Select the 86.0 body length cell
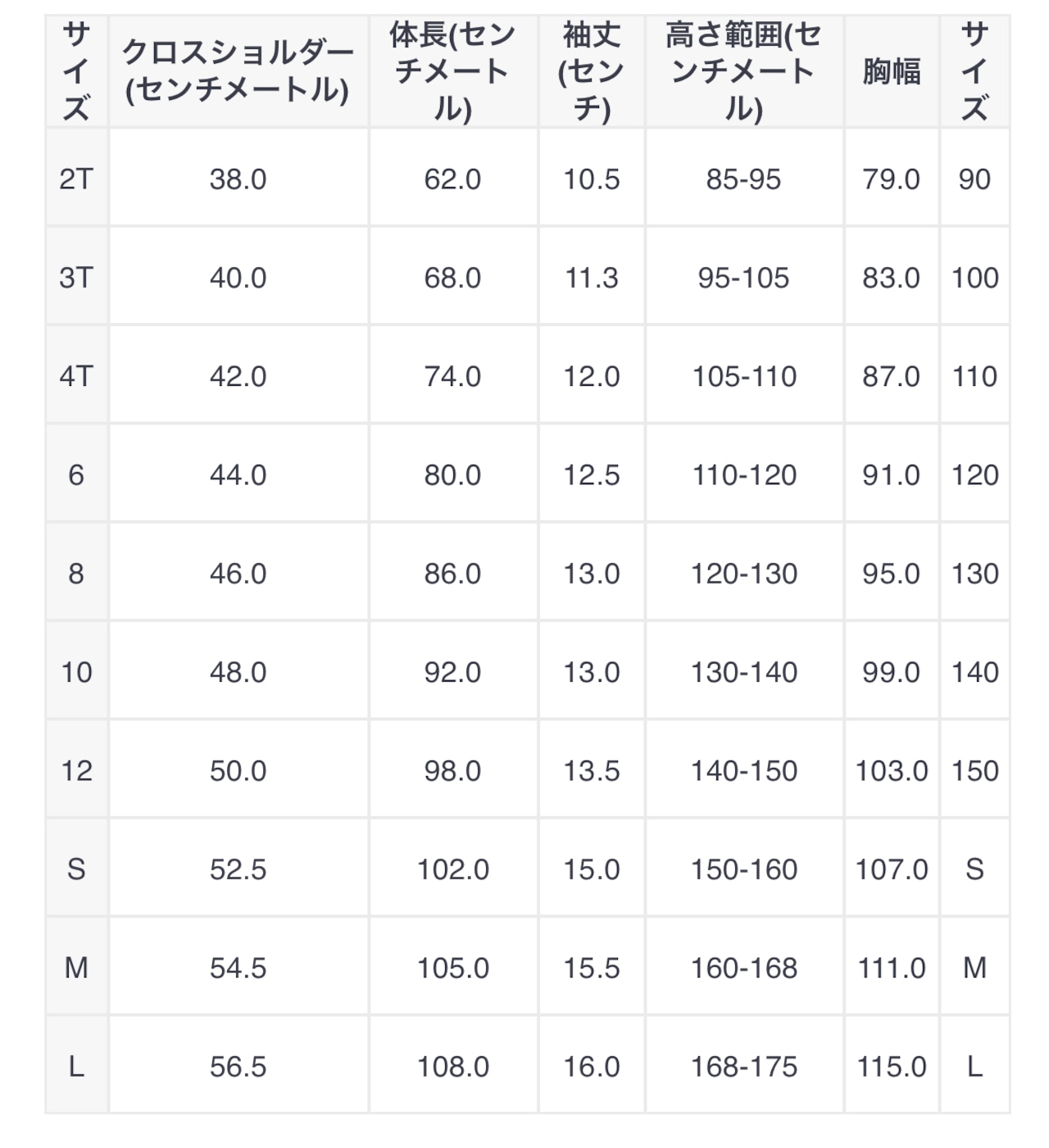The width and height of the screenshot is (1049, 1148). coord(453,573)
